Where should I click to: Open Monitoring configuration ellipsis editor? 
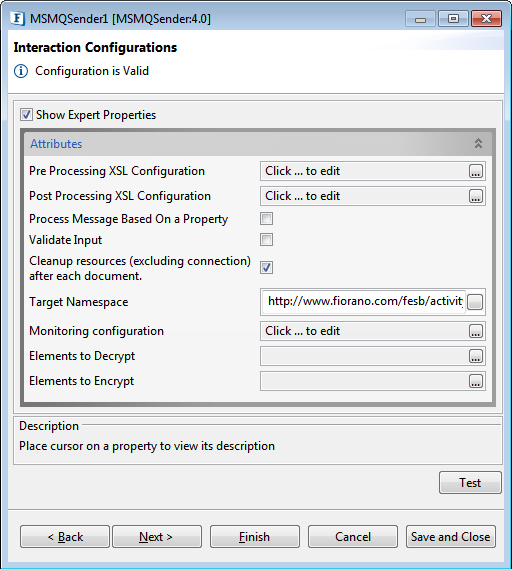pyautogui.click(x=476, y=331)
